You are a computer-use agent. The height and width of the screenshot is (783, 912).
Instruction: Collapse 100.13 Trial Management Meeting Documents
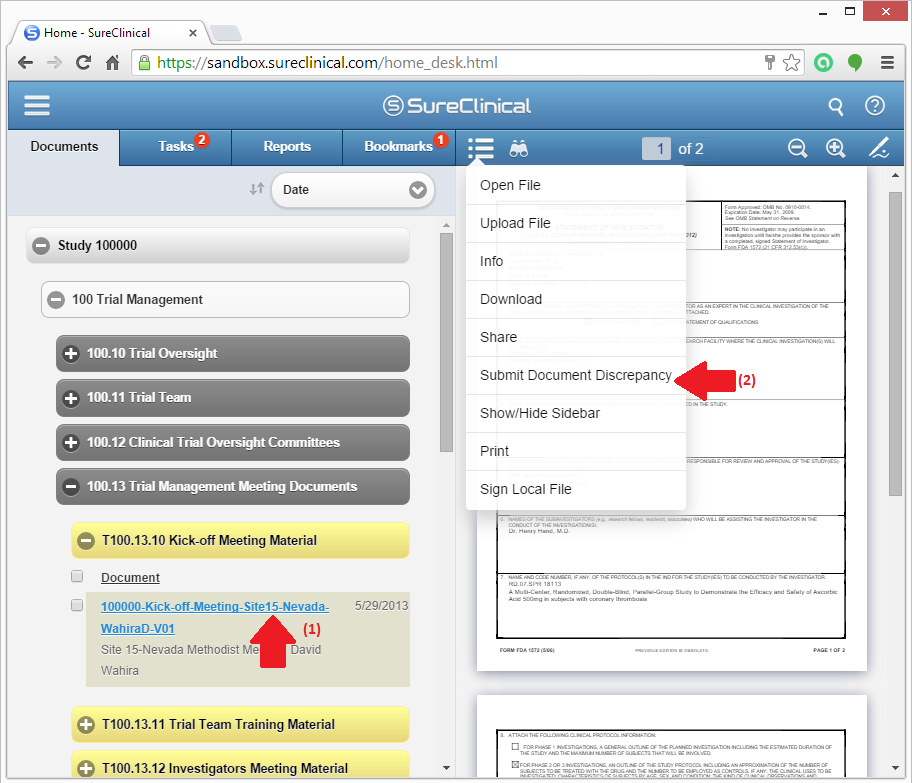[x=71, y=487]
